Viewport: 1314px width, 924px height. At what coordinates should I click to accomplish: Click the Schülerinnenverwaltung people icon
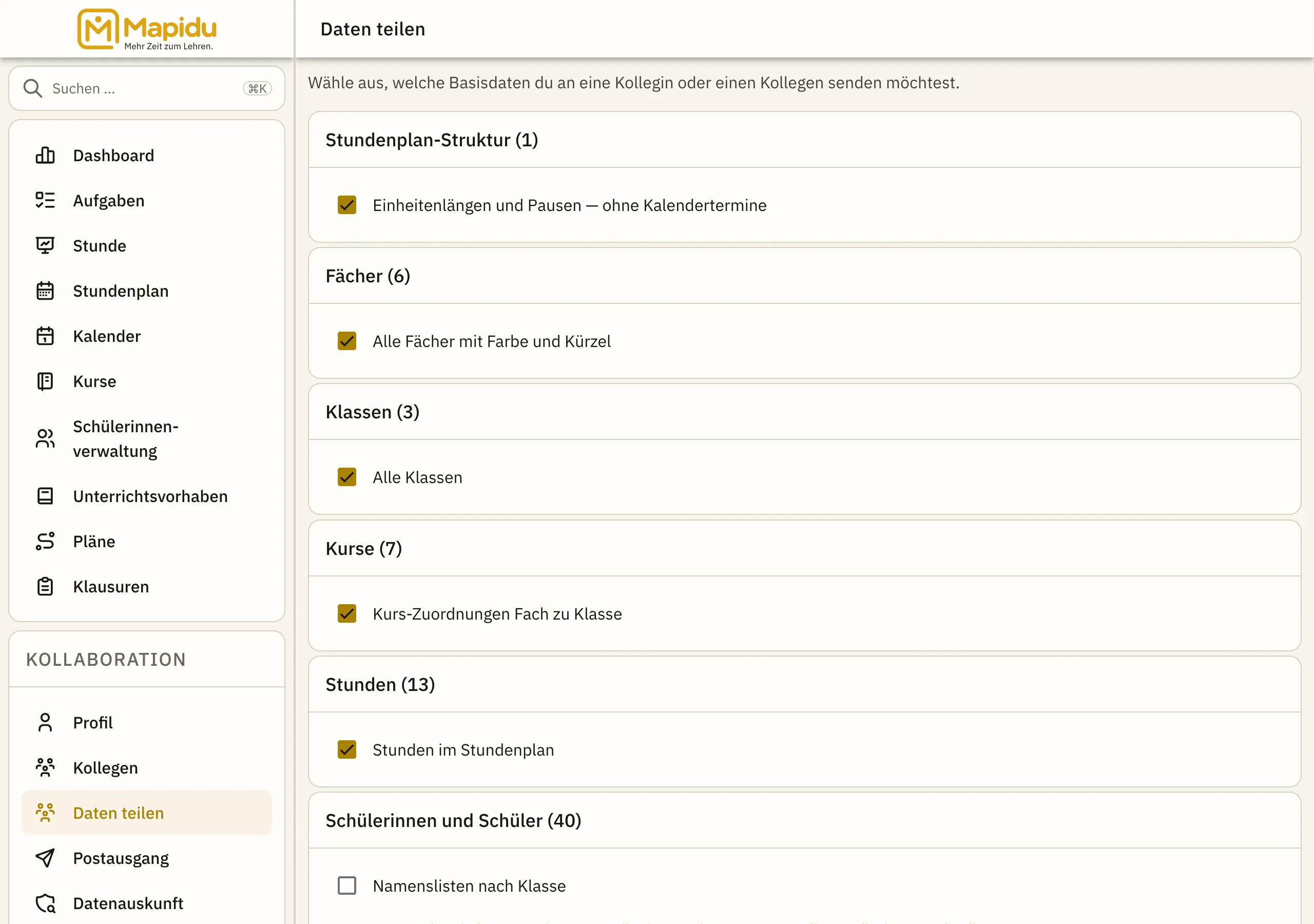pyautogui.click(x=45, y=438)
